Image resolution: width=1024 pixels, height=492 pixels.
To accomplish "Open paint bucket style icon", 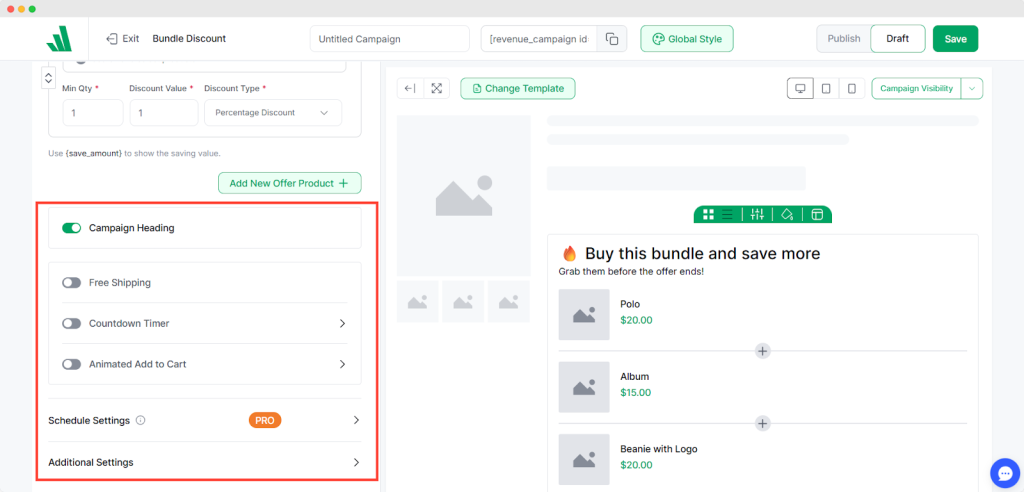I will pyautogui.click(x=787, y=214).
